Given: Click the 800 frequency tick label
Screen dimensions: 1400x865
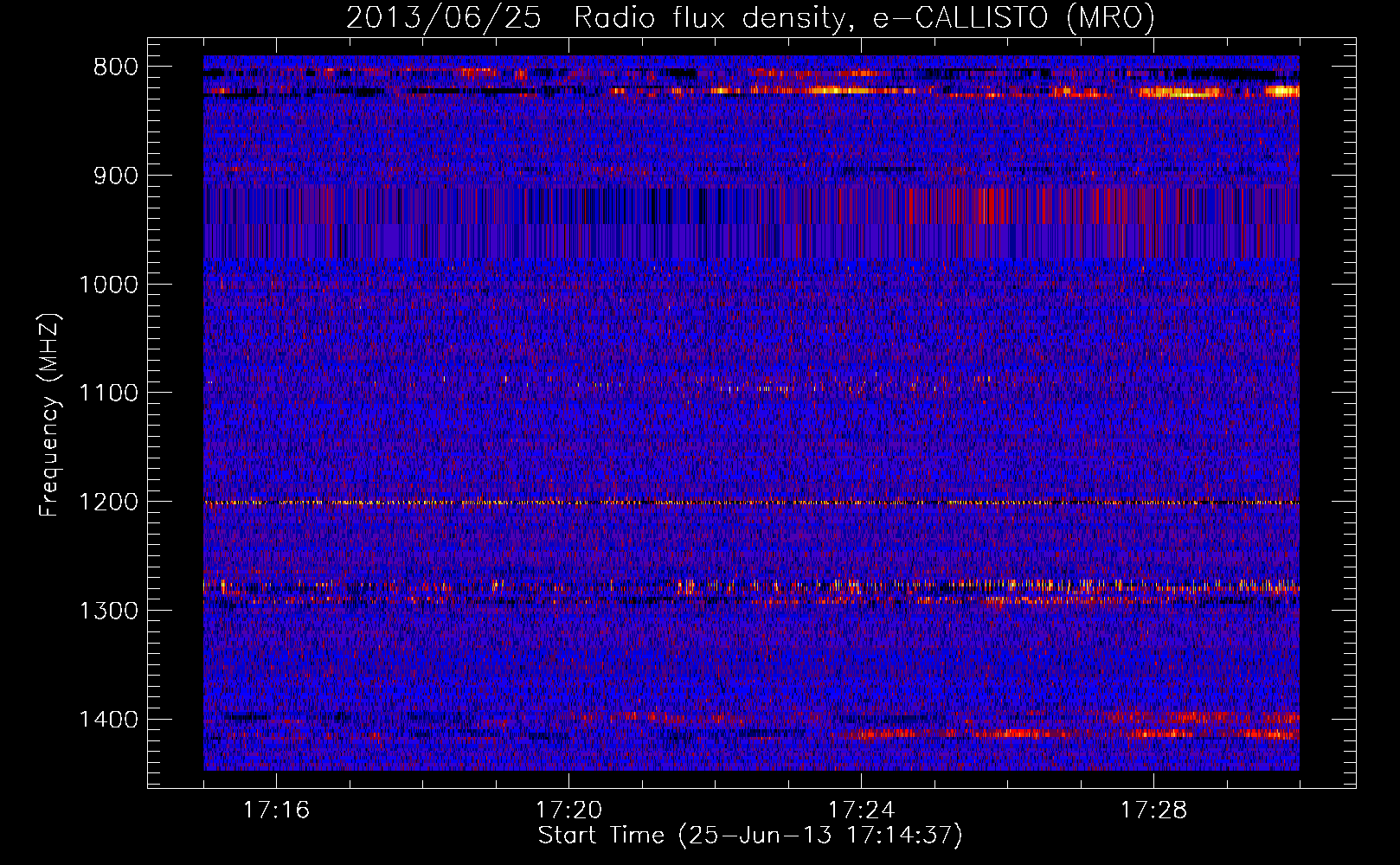Looking at the screenshot, I should tap(116, 67).
